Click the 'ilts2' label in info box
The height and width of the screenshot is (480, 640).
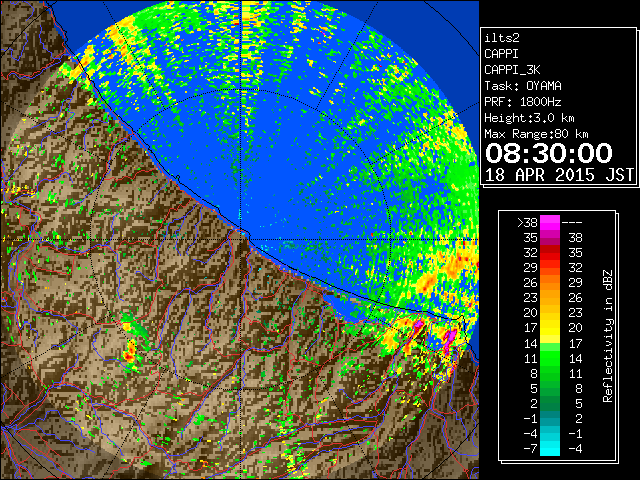tap(502, 38)
